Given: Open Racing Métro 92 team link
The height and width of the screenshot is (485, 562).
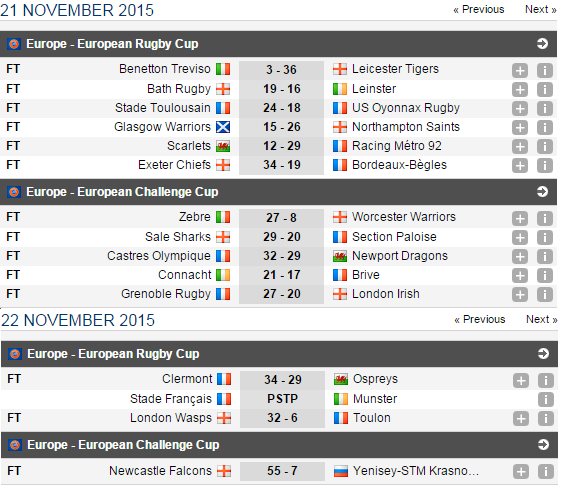Looking at the screenshot, I should click(396, 146).
